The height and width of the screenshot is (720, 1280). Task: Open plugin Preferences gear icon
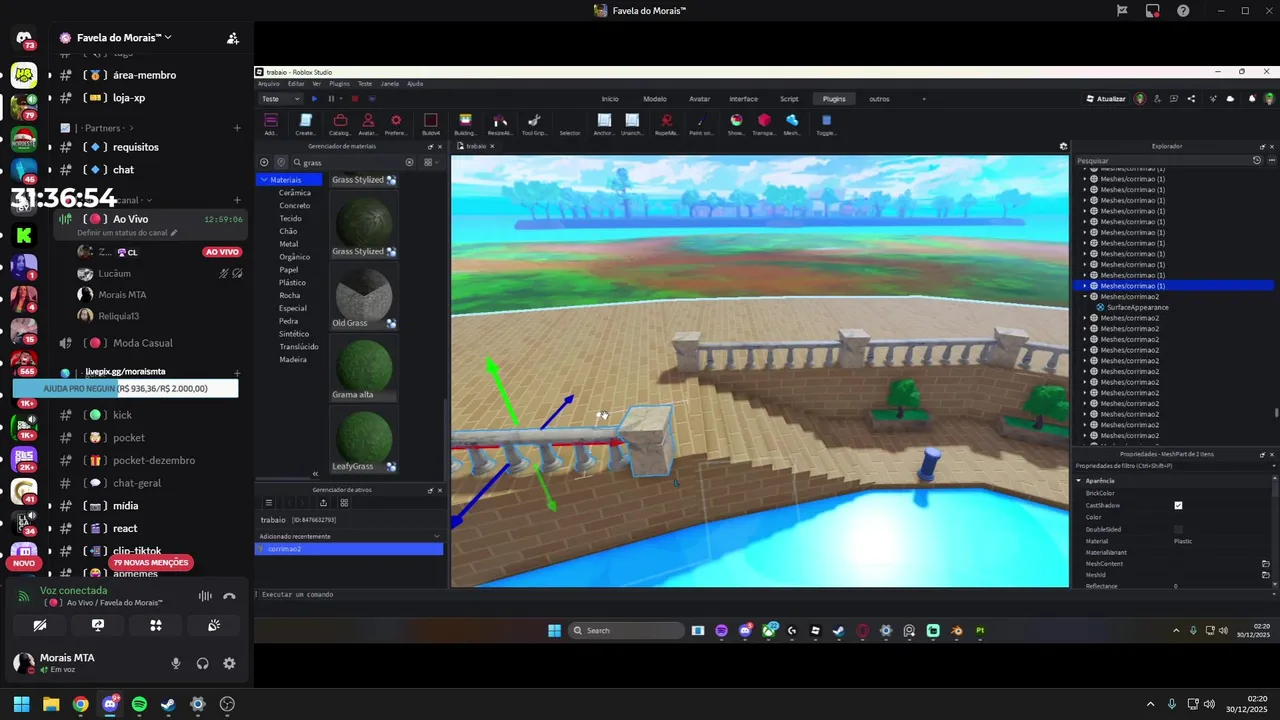(x=396, y=121)
